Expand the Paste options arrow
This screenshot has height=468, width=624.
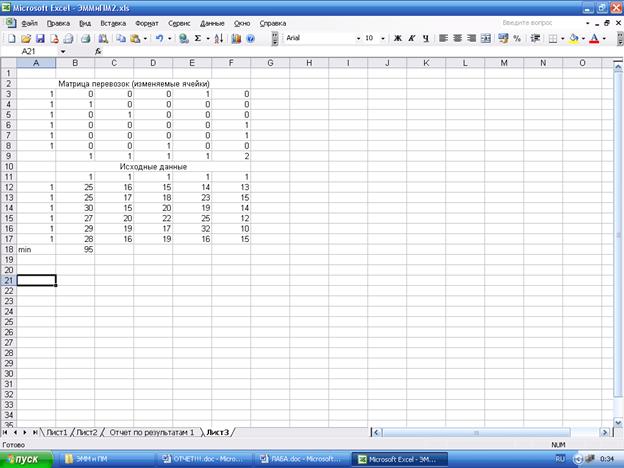click(145, 39)
